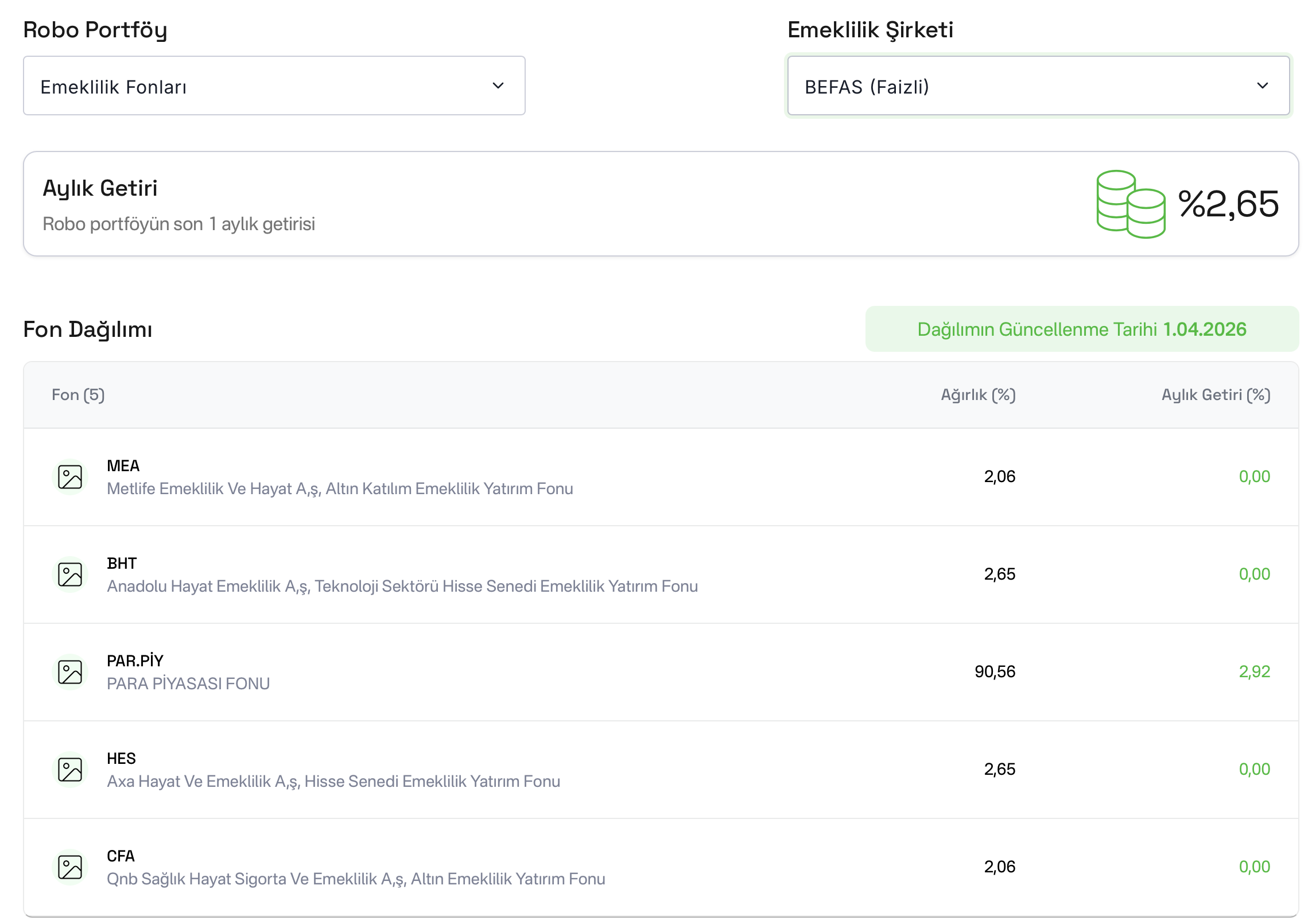Click the MEA fund image icon
The width and height of the screenshot is (1312, 924).
[x=70, y=477]
